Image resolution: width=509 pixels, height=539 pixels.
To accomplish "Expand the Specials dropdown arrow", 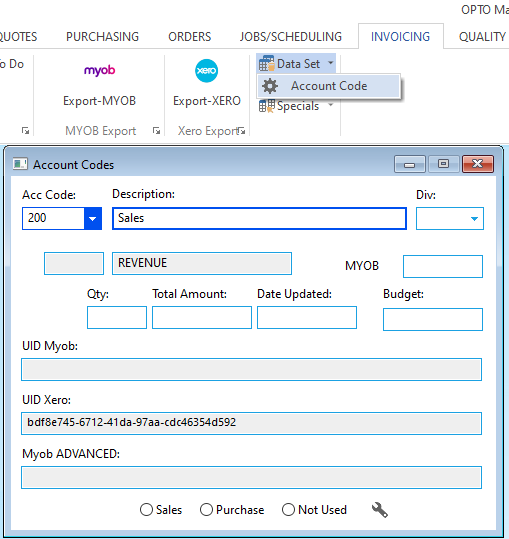I will 331,105.
